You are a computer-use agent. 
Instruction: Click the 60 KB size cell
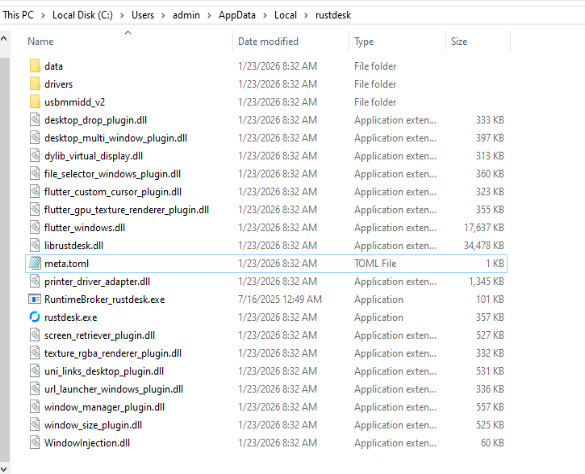click(x=492, y=443)
